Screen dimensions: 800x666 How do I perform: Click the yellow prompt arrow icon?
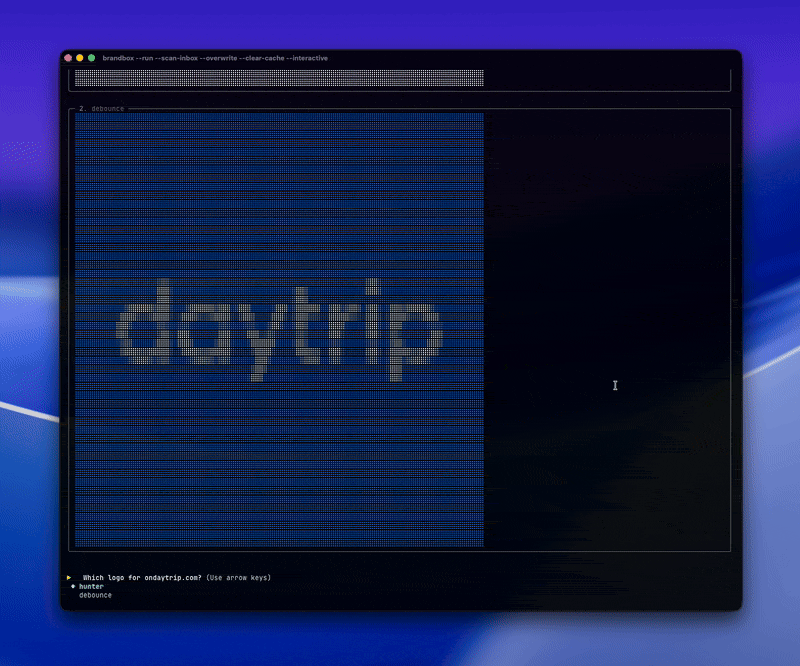coord(69,578)
